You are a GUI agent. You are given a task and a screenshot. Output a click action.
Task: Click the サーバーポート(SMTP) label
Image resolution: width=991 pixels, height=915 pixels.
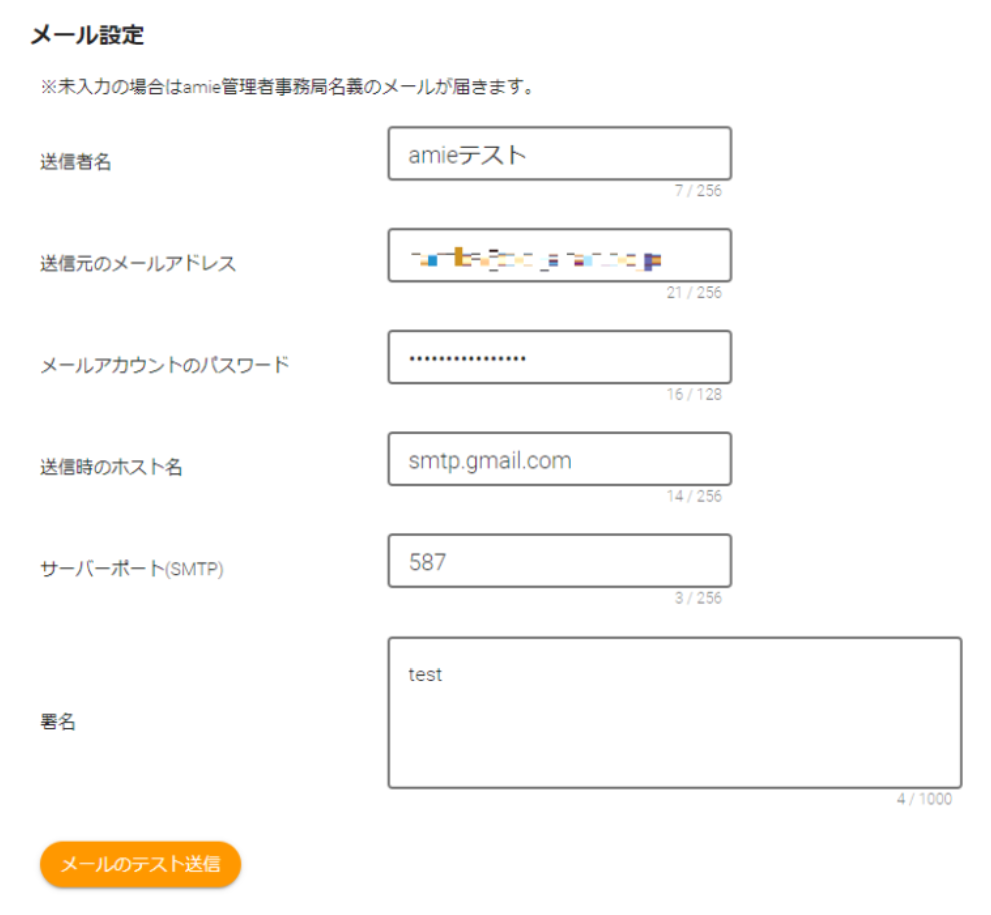point(132,569)
